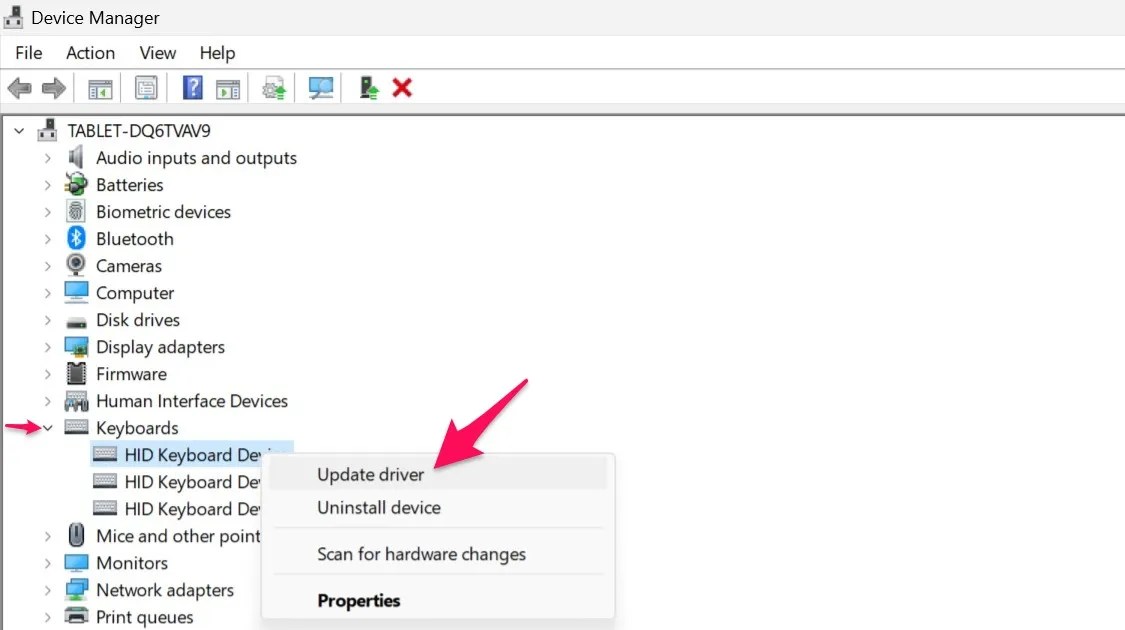Click the Back navigation arrow
Screen dimensions: 1125x630
point(18,87)
